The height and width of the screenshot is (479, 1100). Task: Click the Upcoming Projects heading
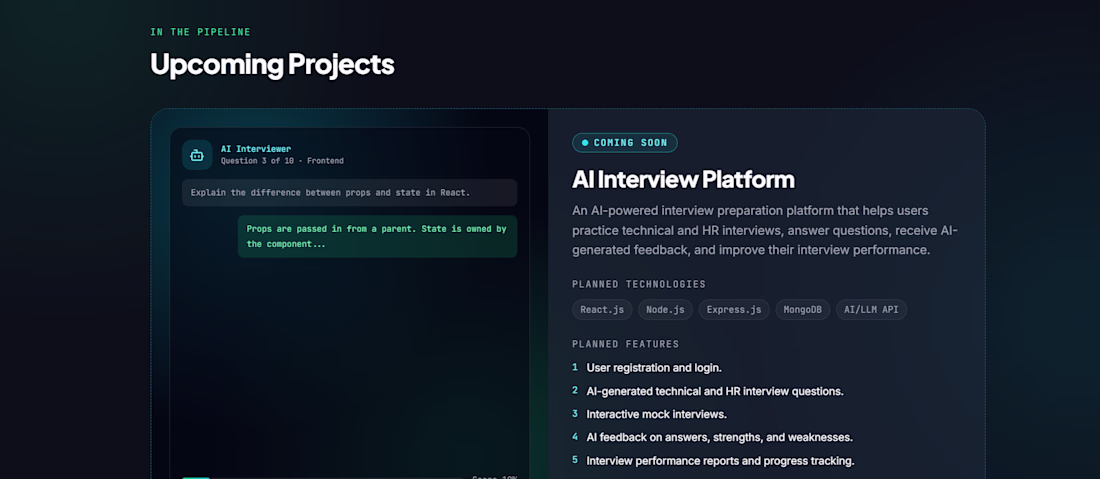(x=272, y=65)
